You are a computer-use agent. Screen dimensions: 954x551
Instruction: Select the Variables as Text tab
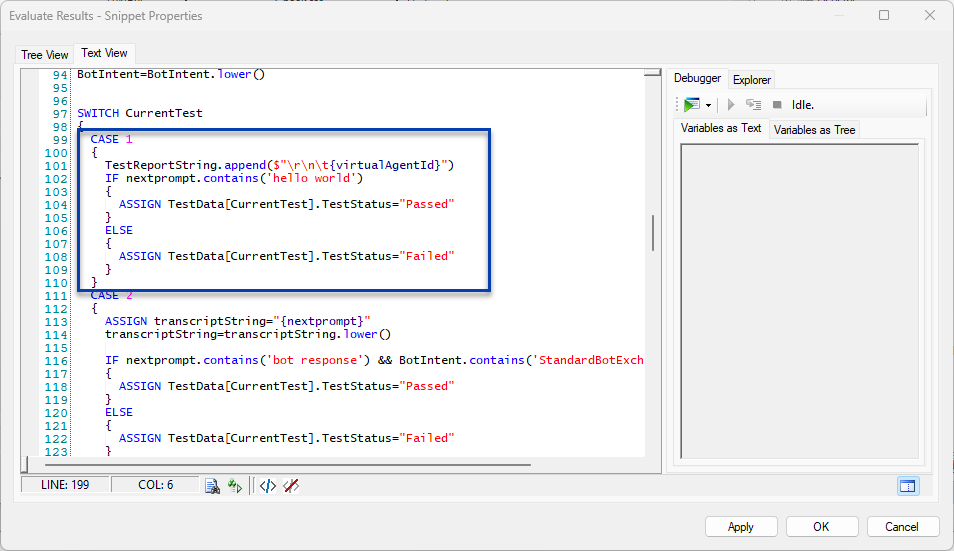[721, 129]
